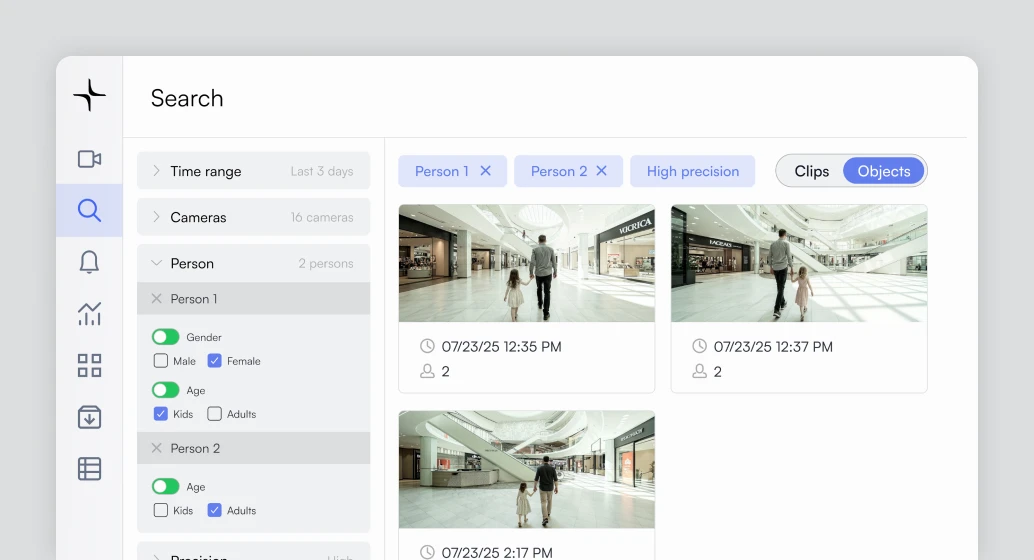Uncheck Female checkbox for Person 1
1034x560 pixels.
pos(214,361)
